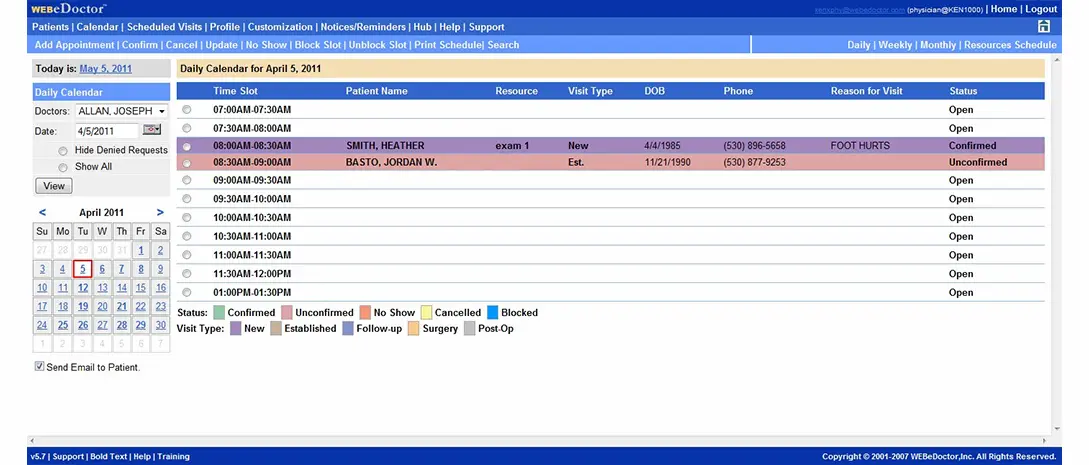Screen dimensions: 1089x465
Task: Select the 07:00AM-07:30AM slot radio button
Action: 186,110
